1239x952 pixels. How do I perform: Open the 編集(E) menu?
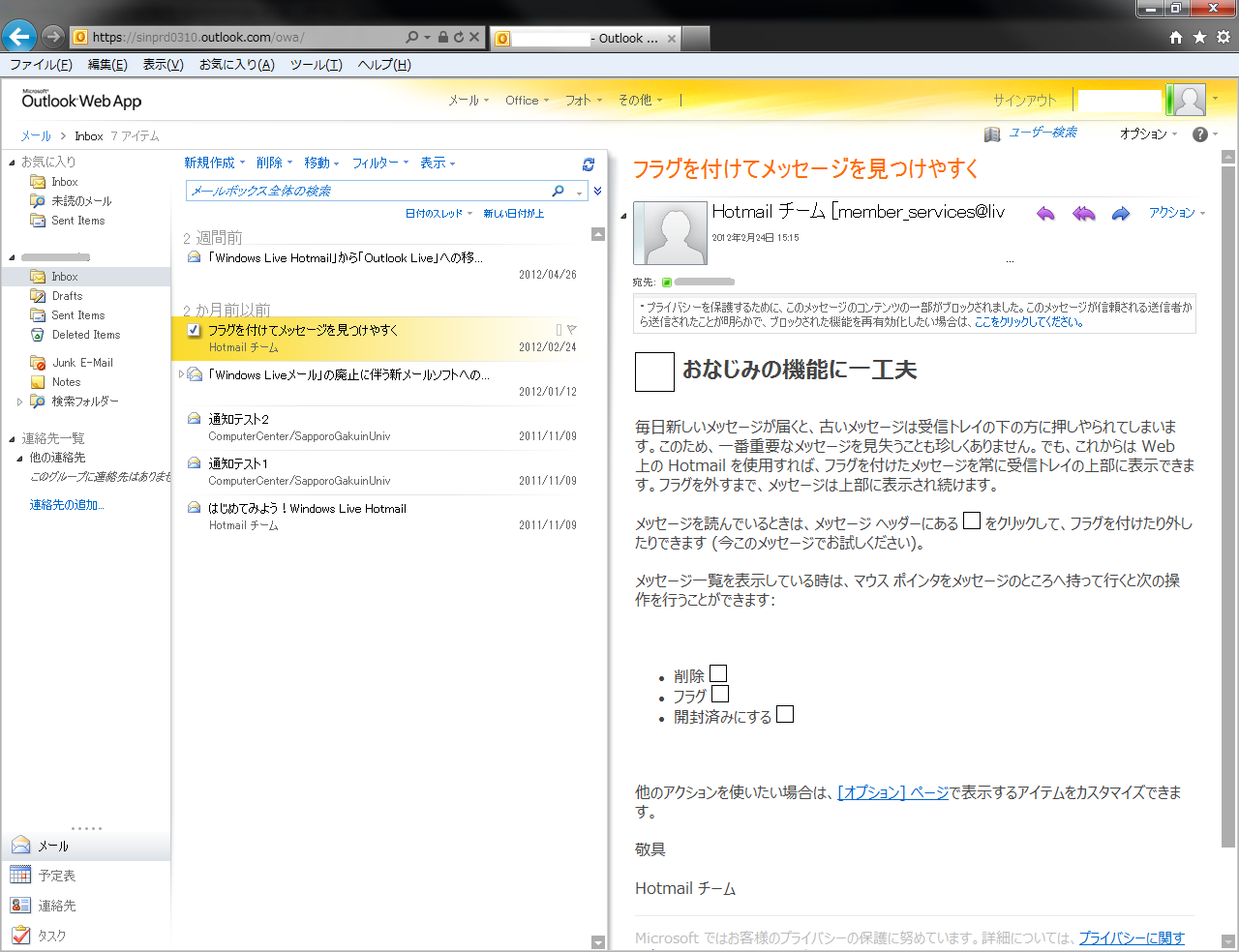click(x=107, y=65)
